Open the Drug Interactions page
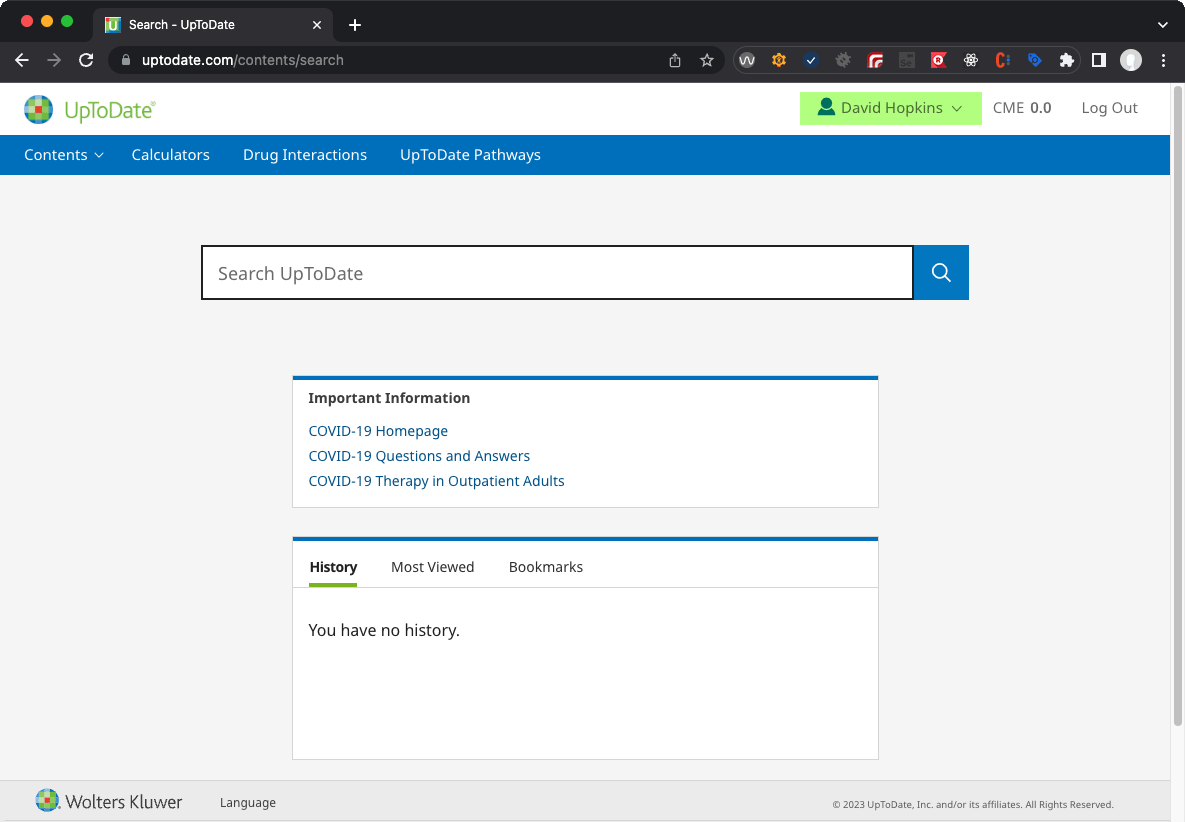 [x=304, y=155]
